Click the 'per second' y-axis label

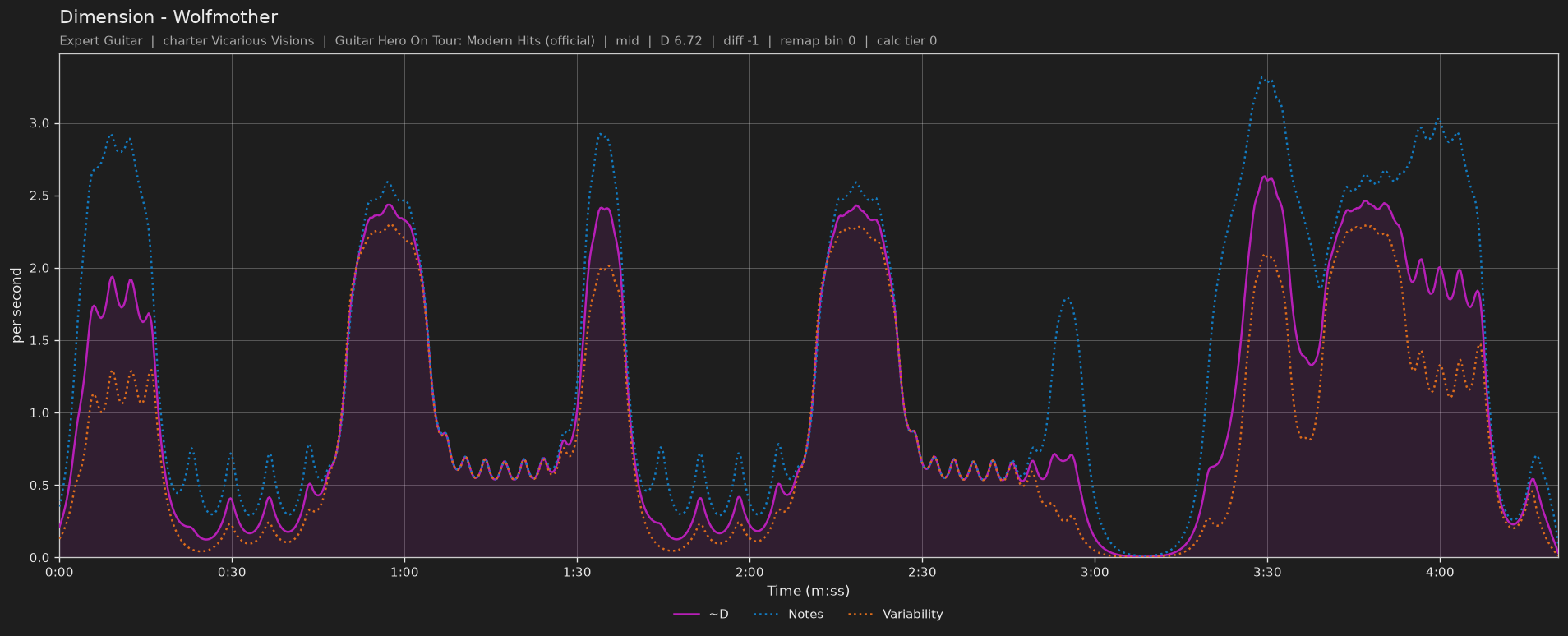click(16, 306)
